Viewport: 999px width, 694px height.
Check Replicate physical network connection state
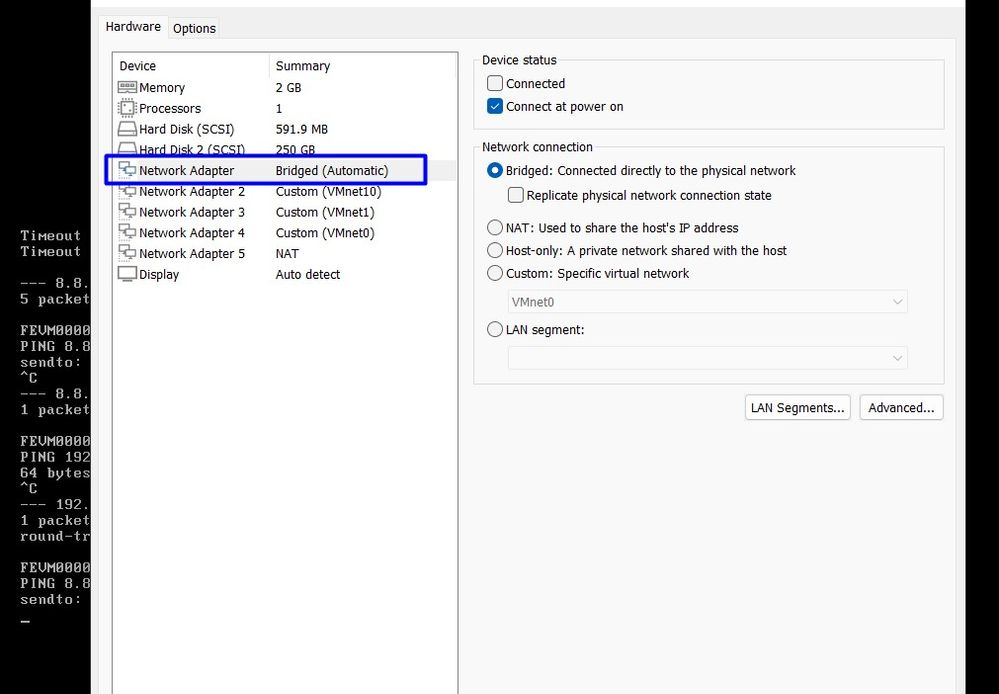point(516,196)
